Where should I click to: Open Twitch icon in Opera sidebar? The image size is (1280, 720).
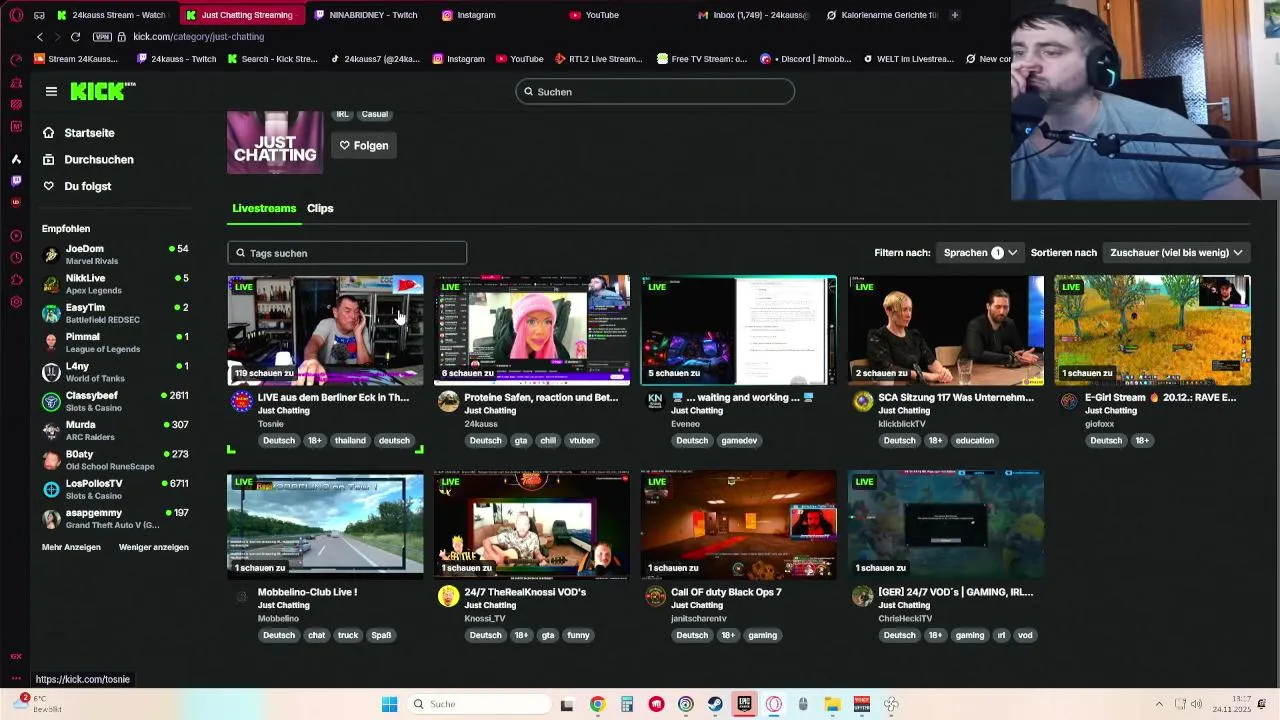16,181
